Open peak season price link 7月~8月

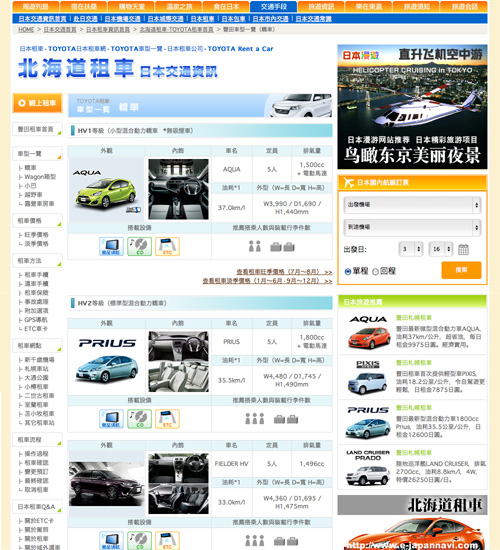284,272
